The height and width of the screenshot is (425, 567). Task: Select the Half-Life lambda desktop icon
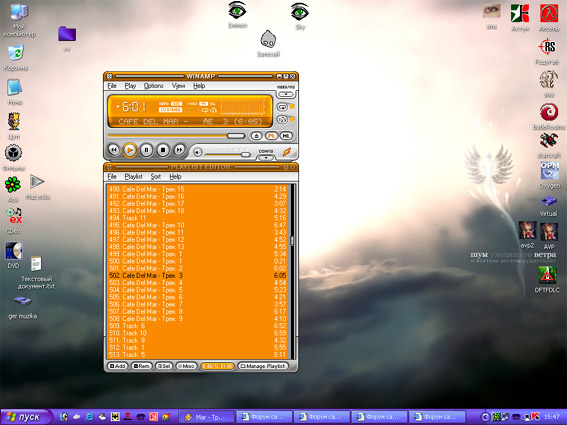click(x=549, y=17)
